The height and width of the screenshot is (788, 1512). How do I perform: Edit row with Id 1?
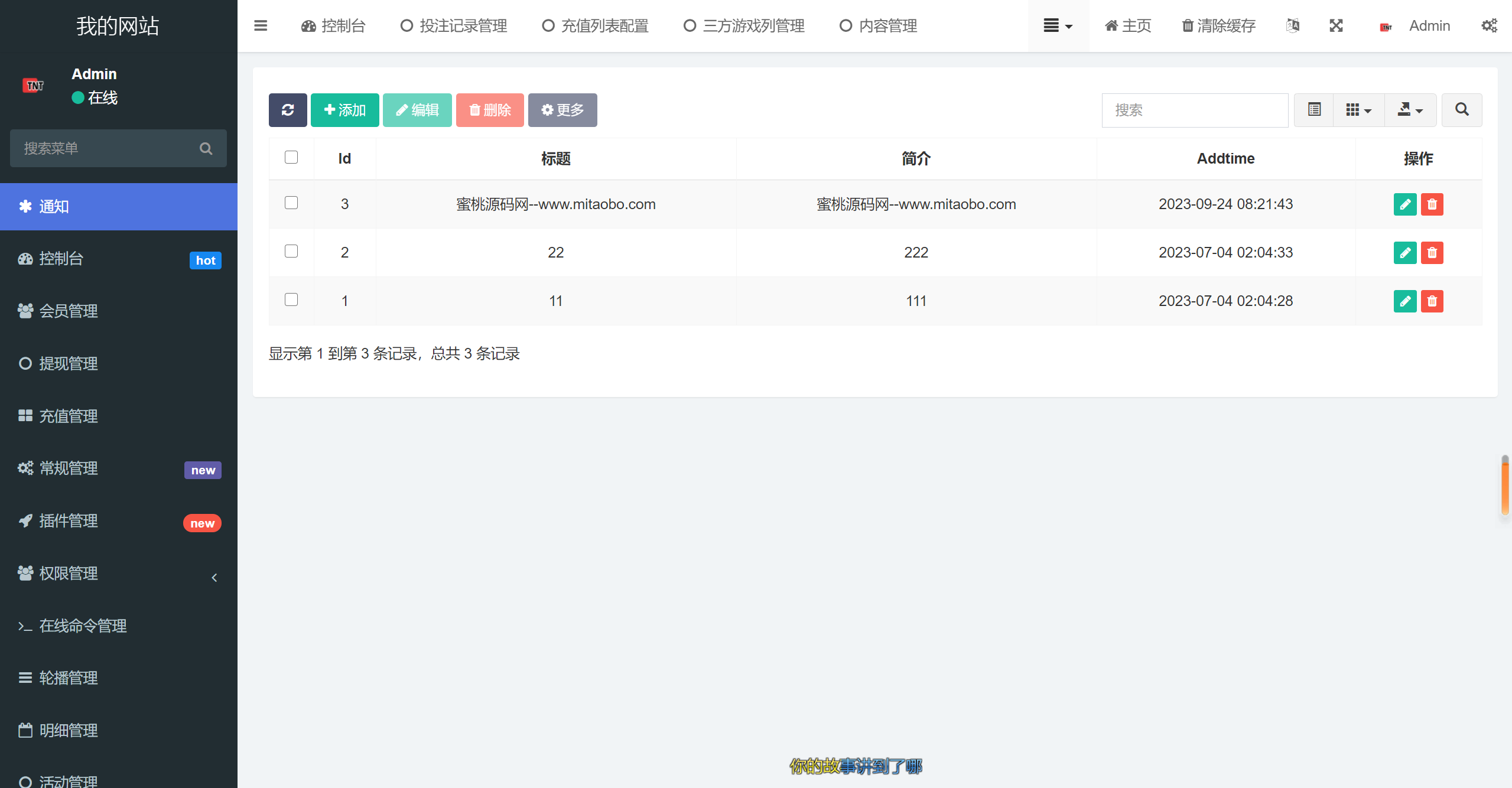pyautogui.click(x=1405, y=301)
